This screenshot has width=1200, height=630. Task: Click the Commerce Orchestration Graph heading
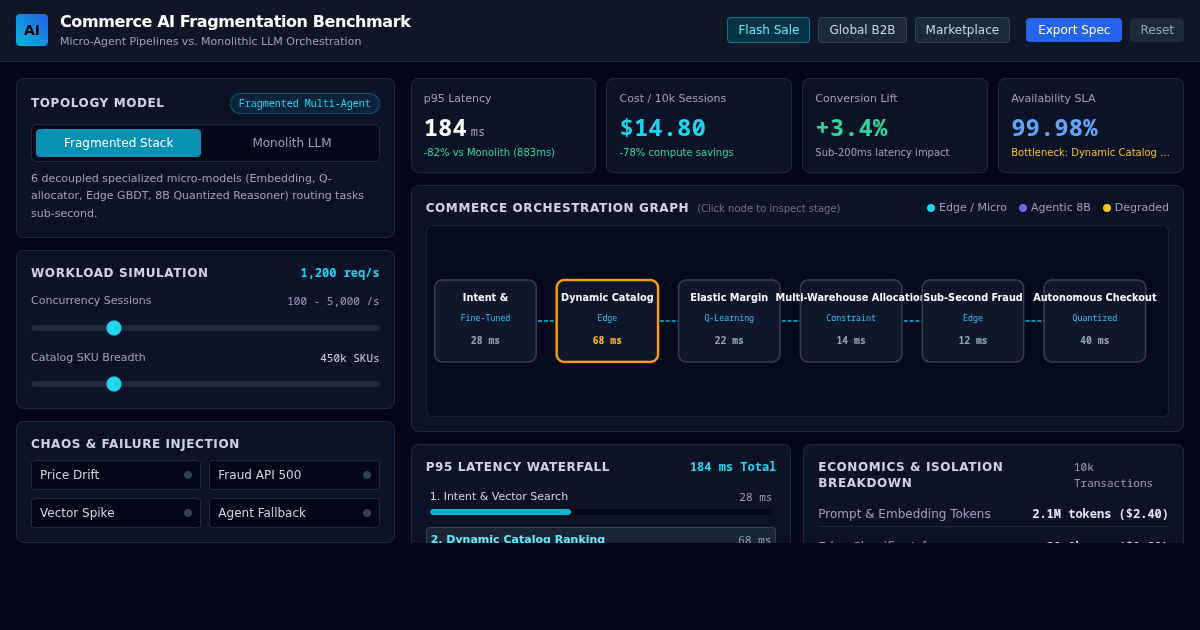[x=557, y=208]
